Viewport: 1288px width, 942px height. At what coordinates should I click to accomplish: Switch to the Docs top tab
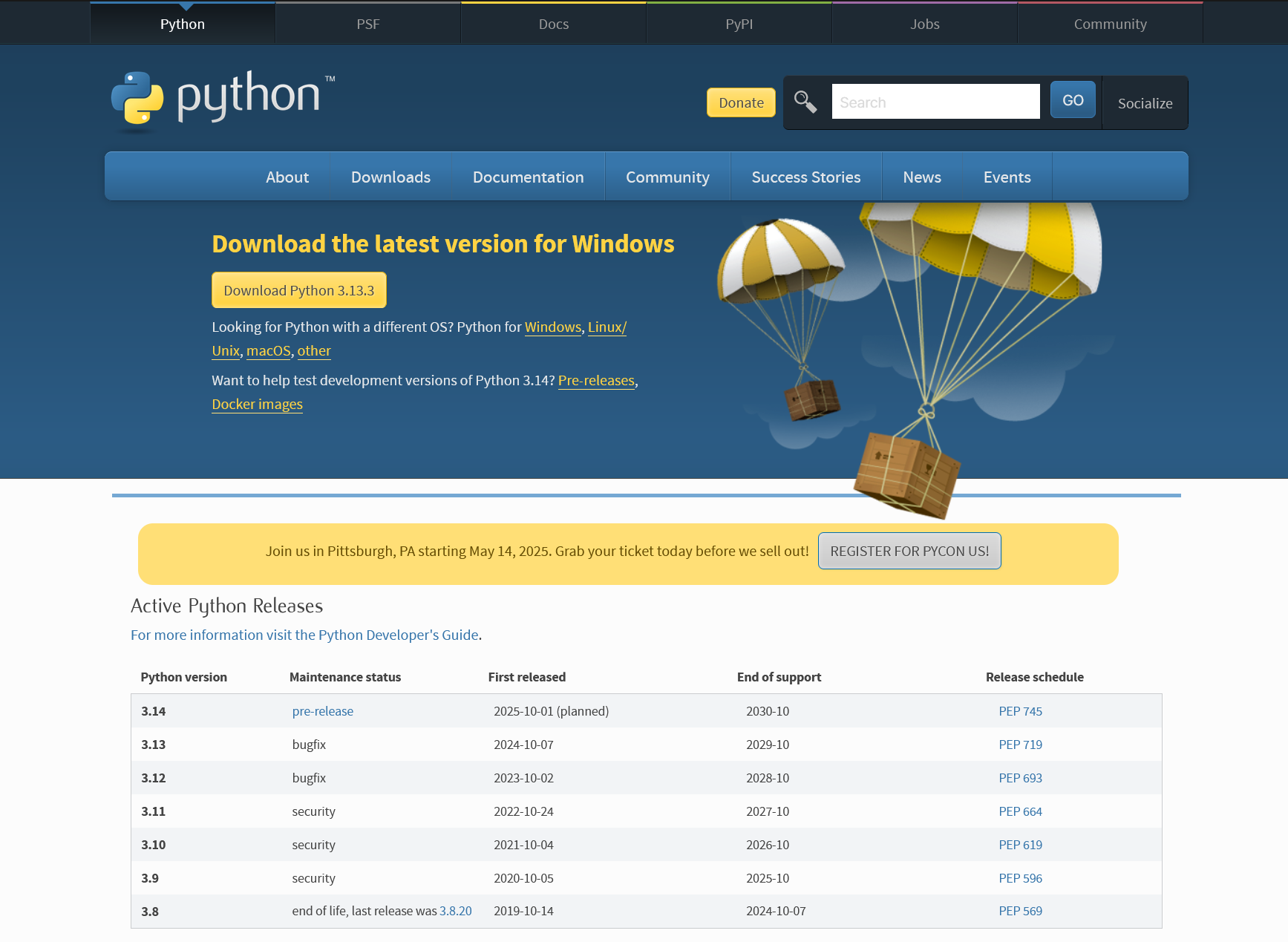tap(554, 24)
